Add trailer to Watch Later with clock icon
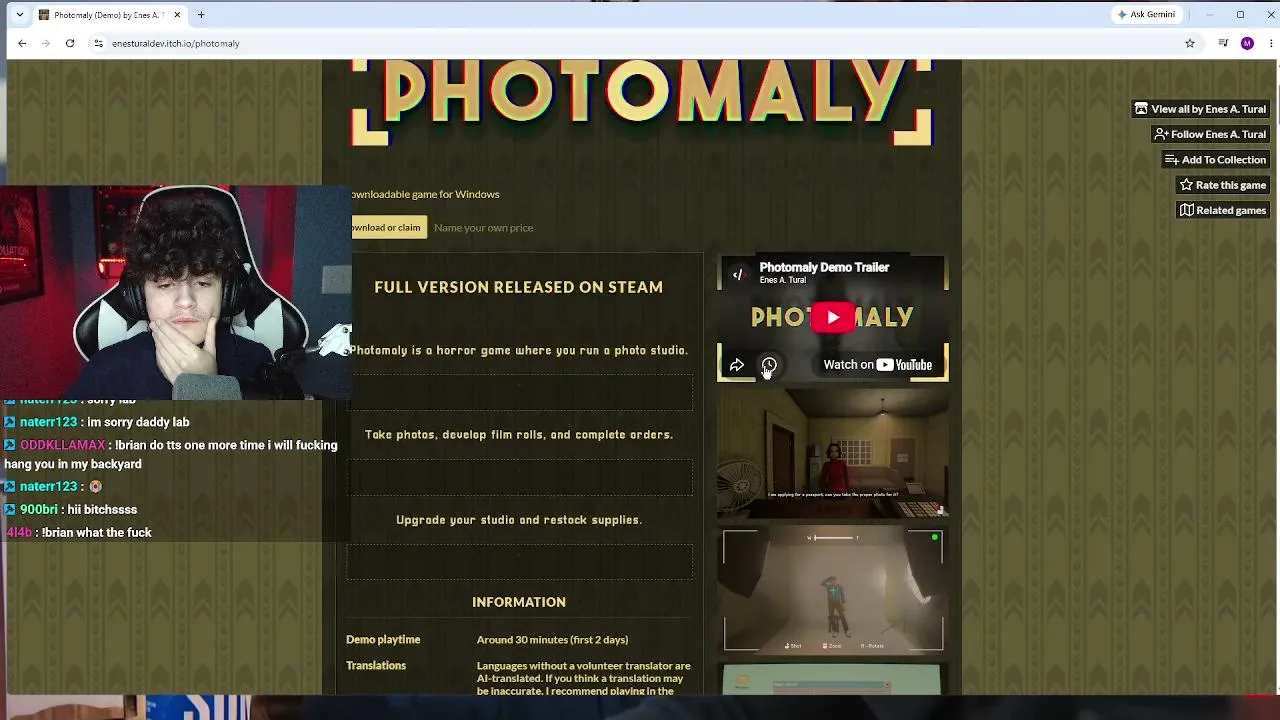The height and width of the screenshot is (720, 1280). (769, 365)
